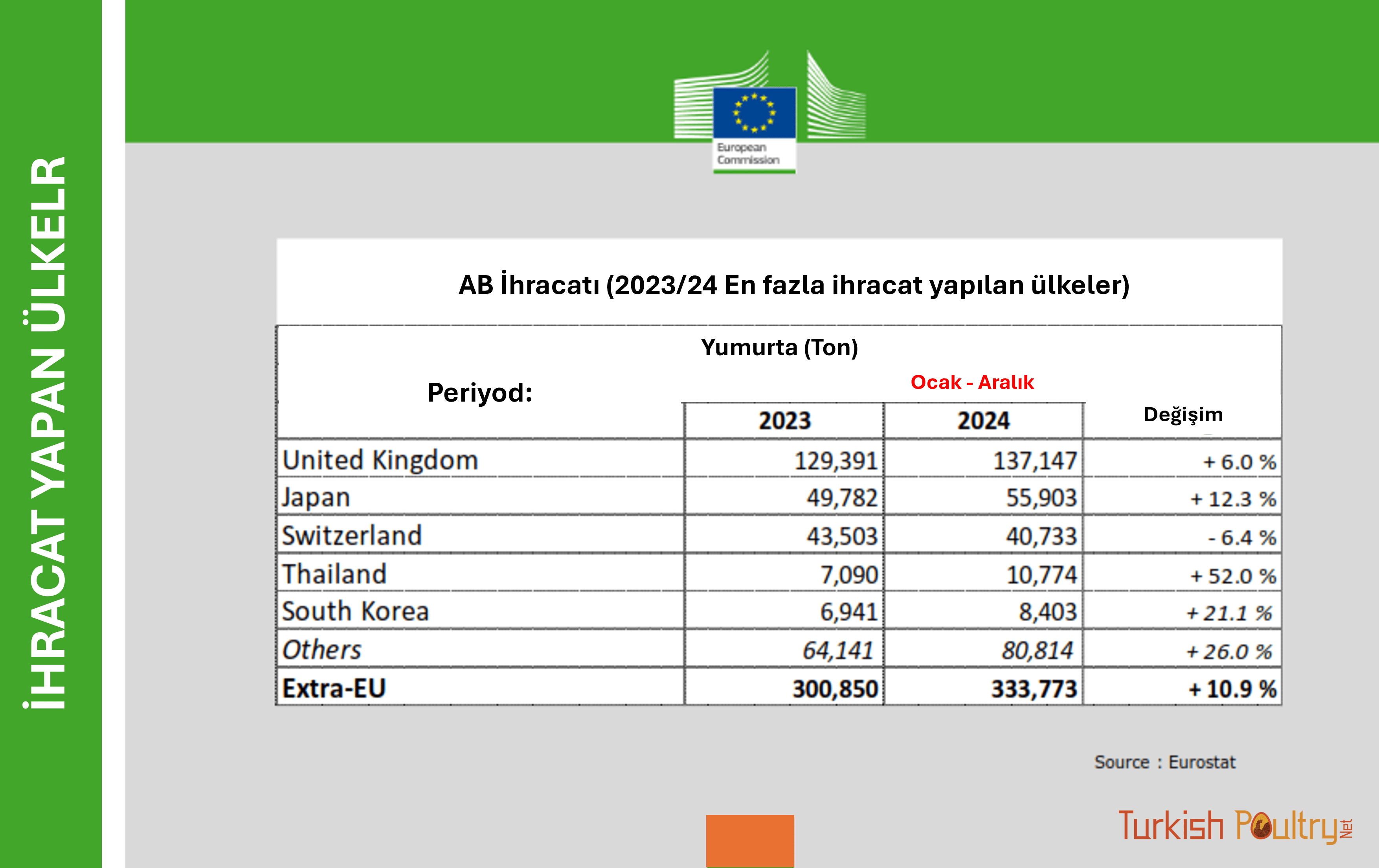The image size is (1379, 868).
Task: Click United Kingdom 2023 value '129,391'
Action: click(835, 461)
